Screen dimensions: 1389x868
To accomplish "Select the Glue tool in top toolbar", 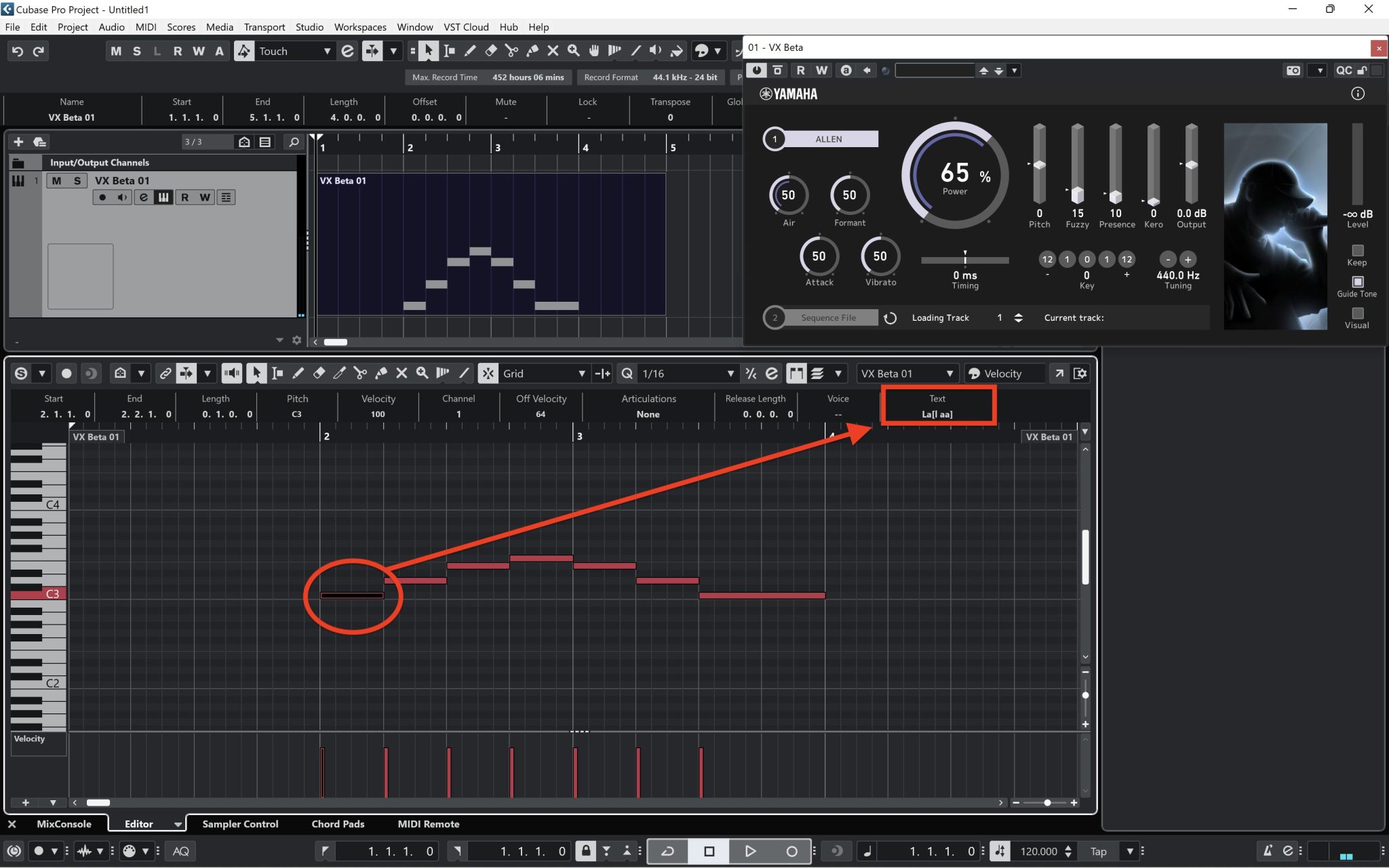I will 532,51.
